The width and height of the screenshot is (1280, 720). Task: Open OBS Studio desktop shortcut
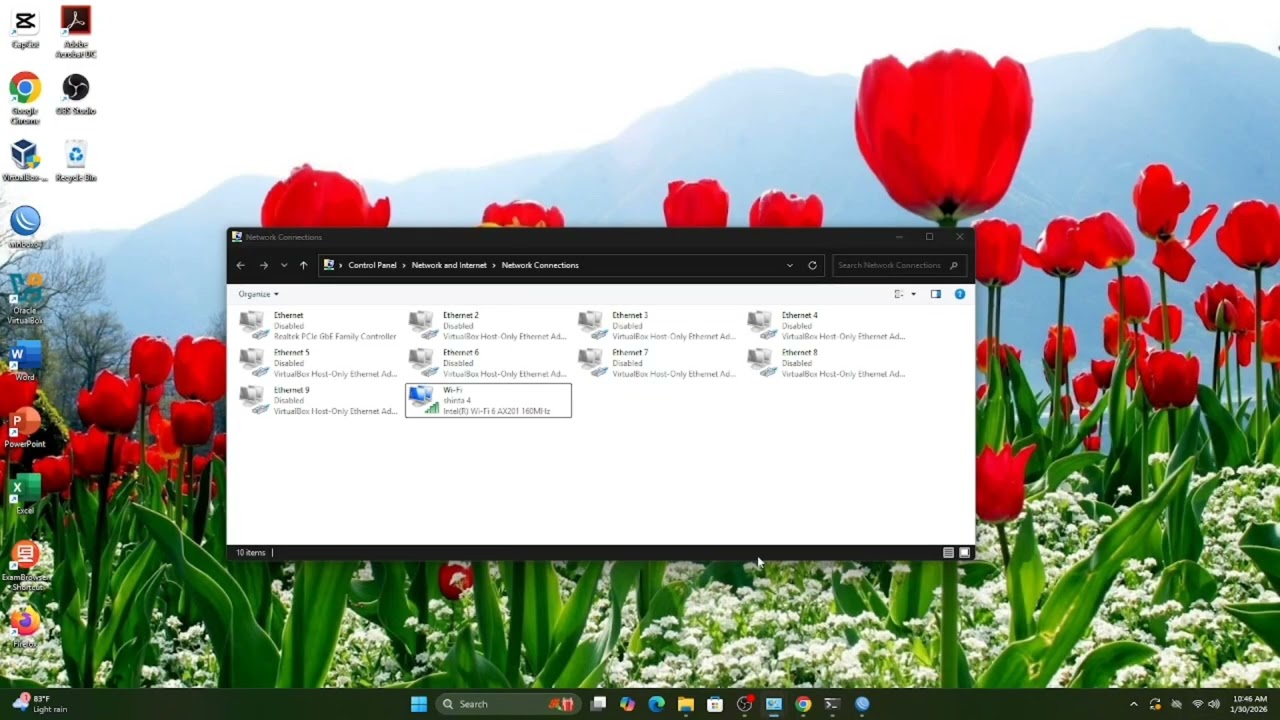pos(76,95)
